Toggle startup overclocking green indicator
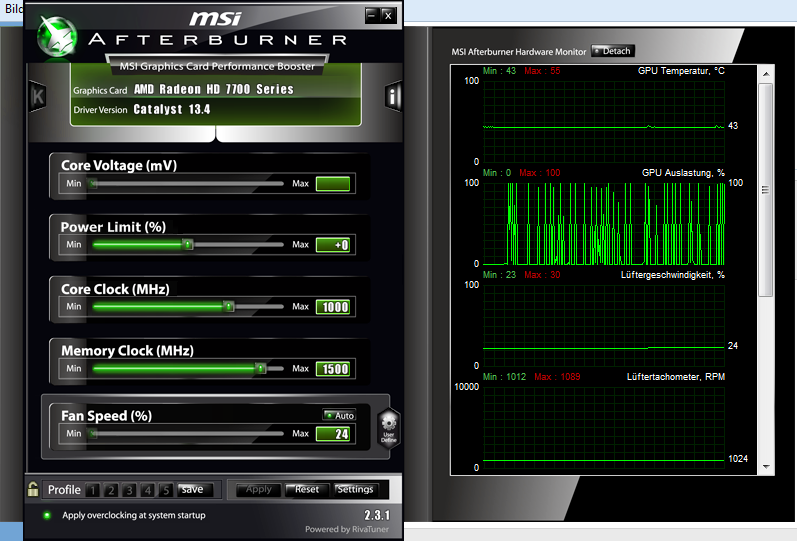Image resolution: width=797 pixels, height=541 pixels. pos(47,515)
